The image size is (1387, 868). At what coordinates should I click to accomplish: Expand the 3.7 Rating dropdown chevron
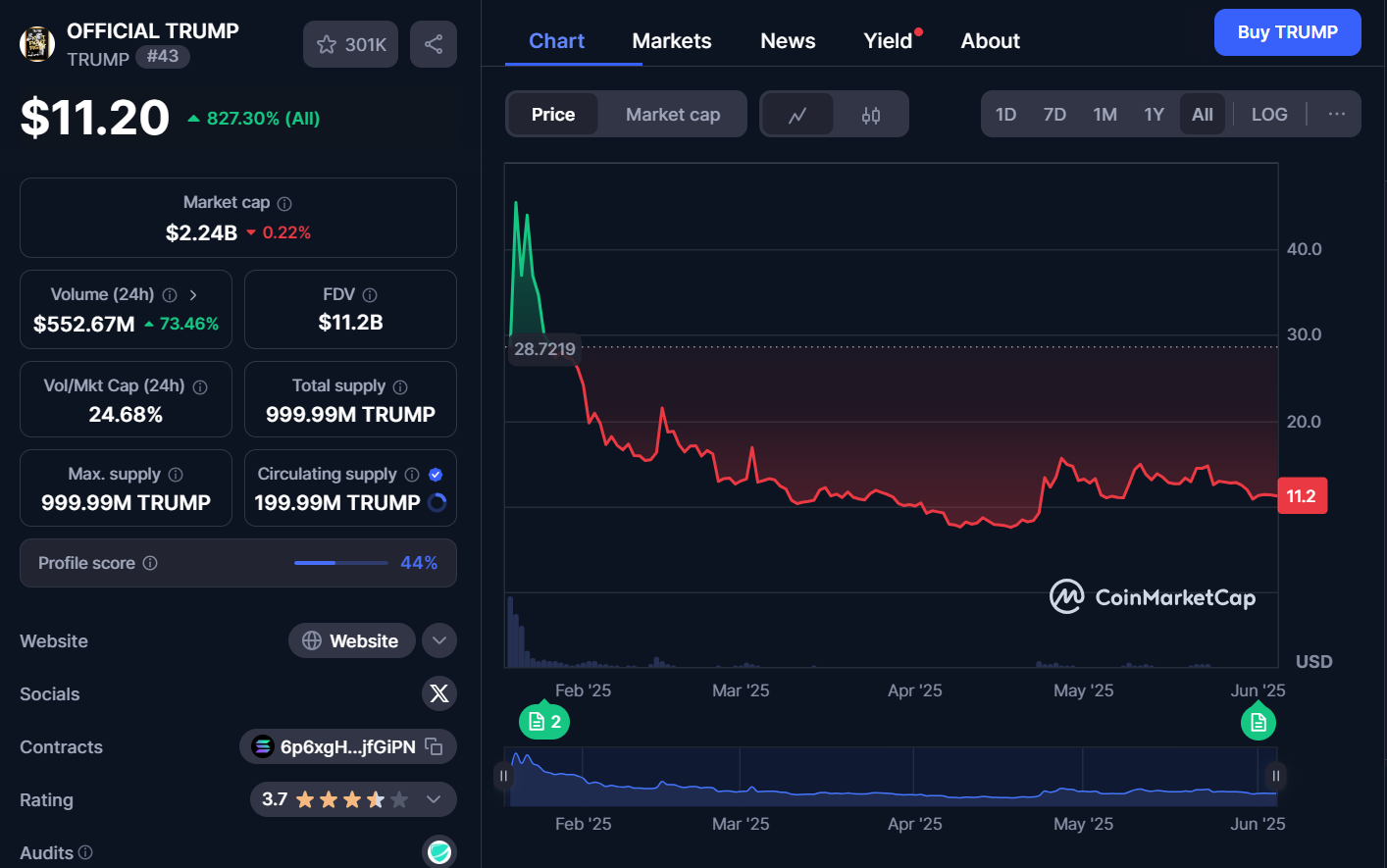[x=434, y=799]
